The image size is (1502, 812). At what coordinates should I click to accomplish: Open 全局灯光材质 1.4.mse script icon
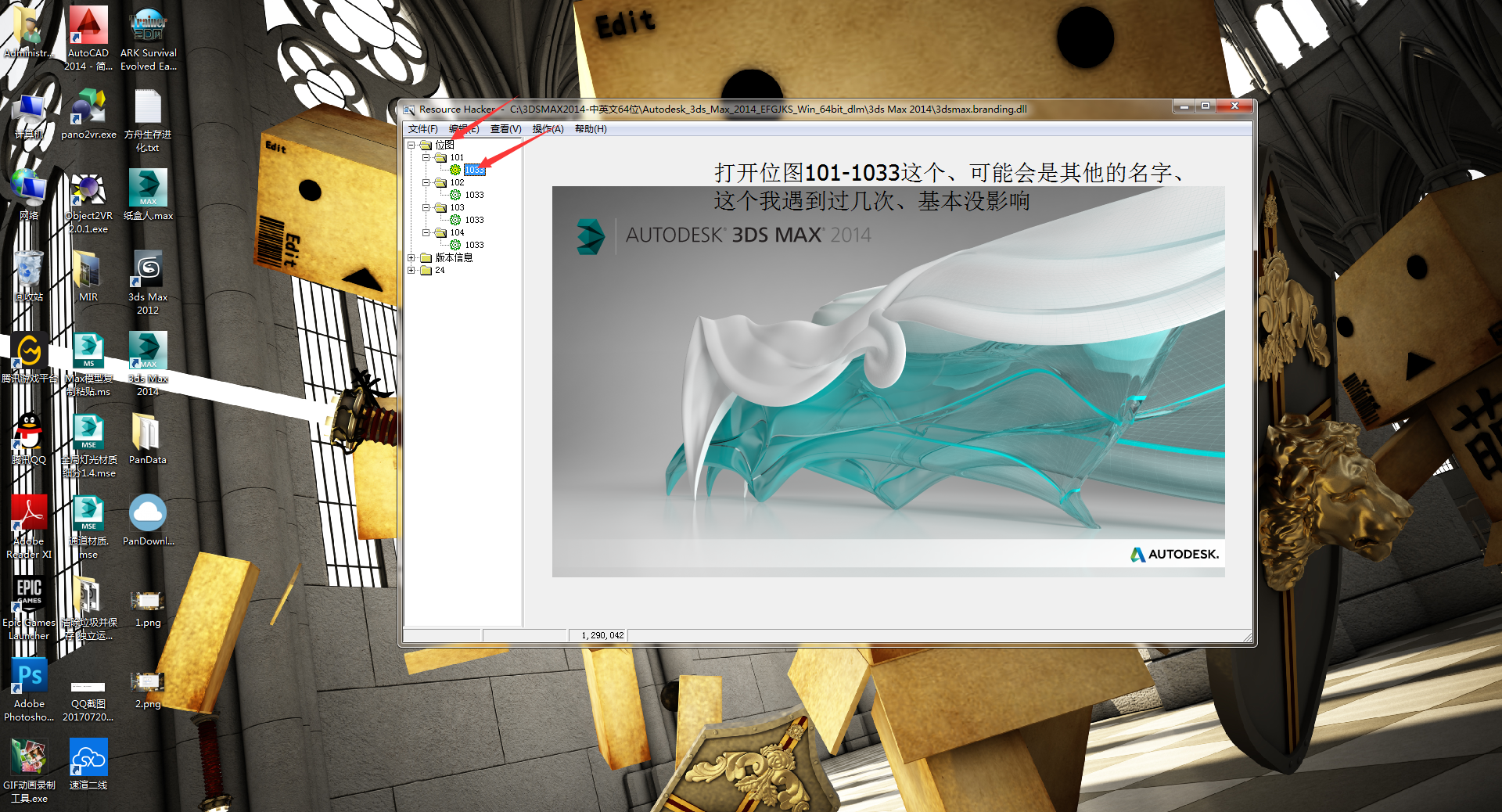click(x=88, y=446)
